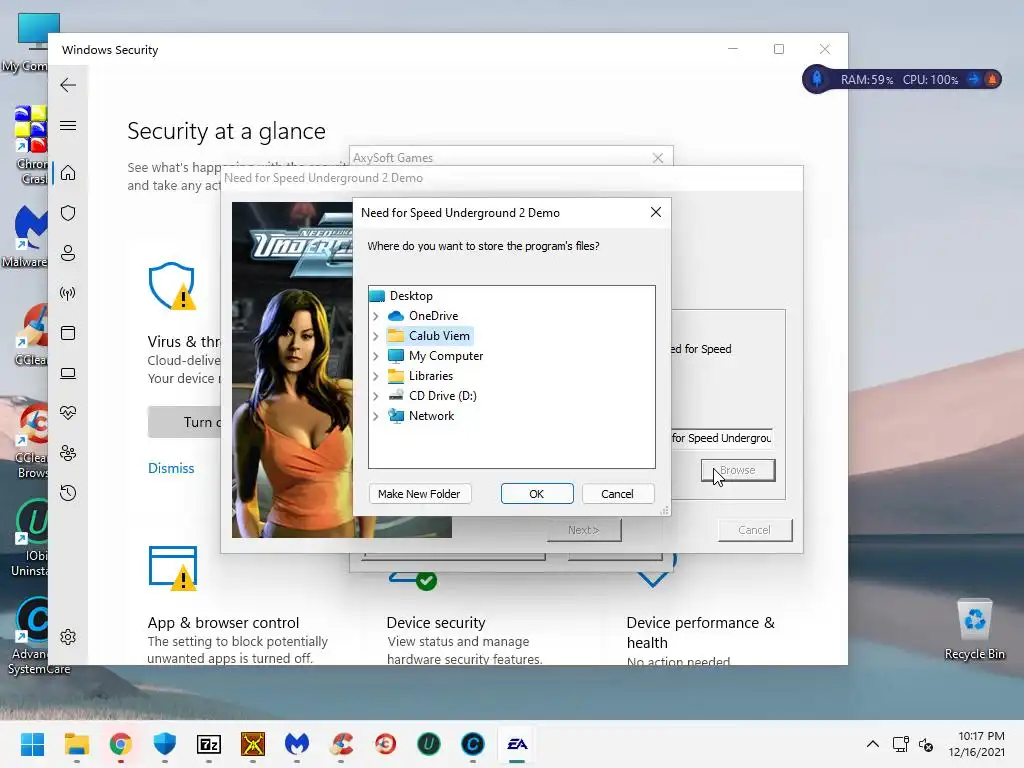Expand the Libraries tree node
Image resolution: width=1024 pixels, height=768 pixels.
376,376
